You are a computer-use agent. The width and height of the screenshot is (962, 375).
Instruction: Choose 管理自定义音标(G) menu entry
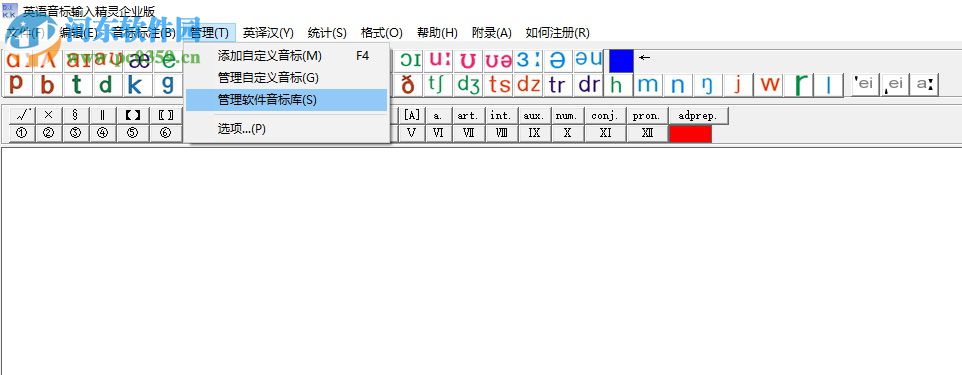(x=287, y=78)
